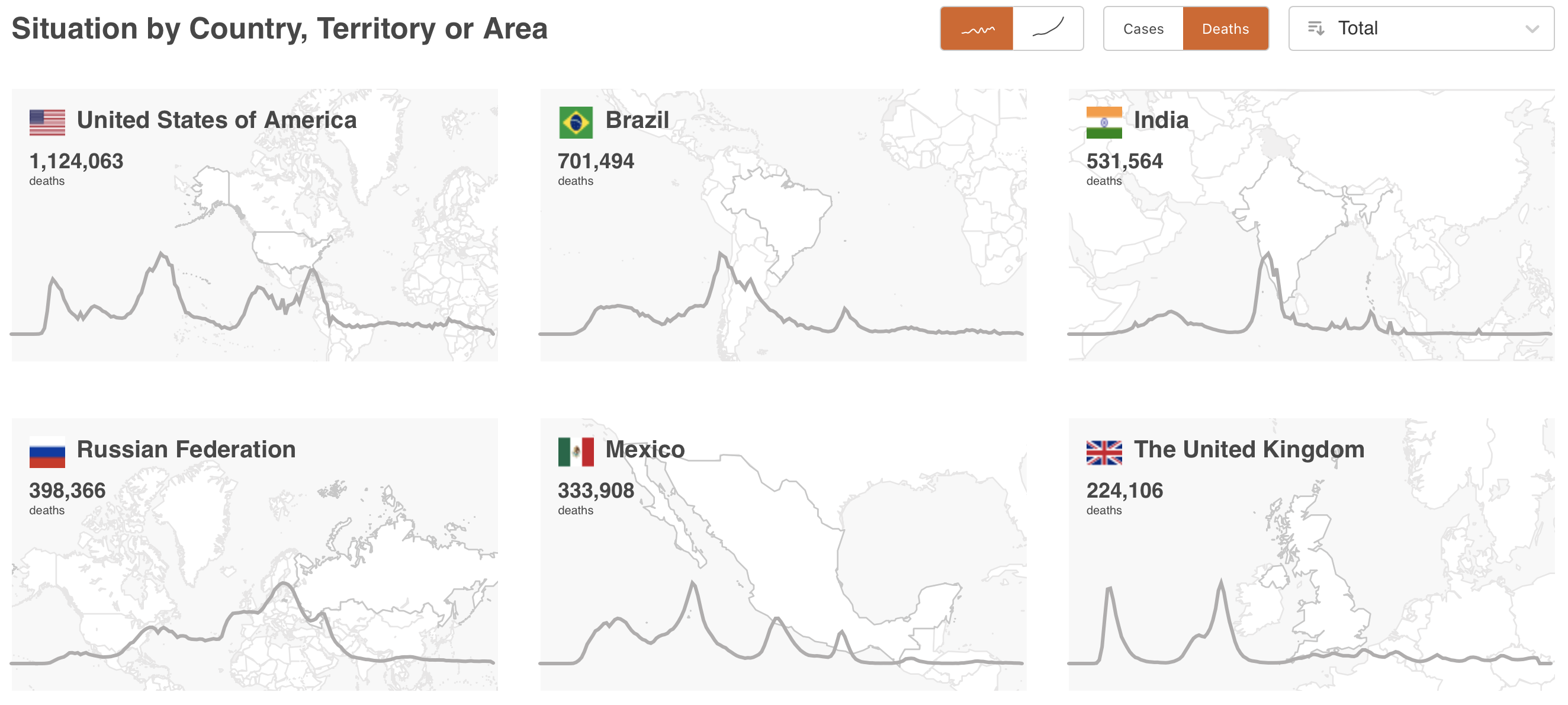1568x705 pixels.
Task: Click the United Kingdom flag icon
Action: pyautogui.click(x=1104, y=452)
